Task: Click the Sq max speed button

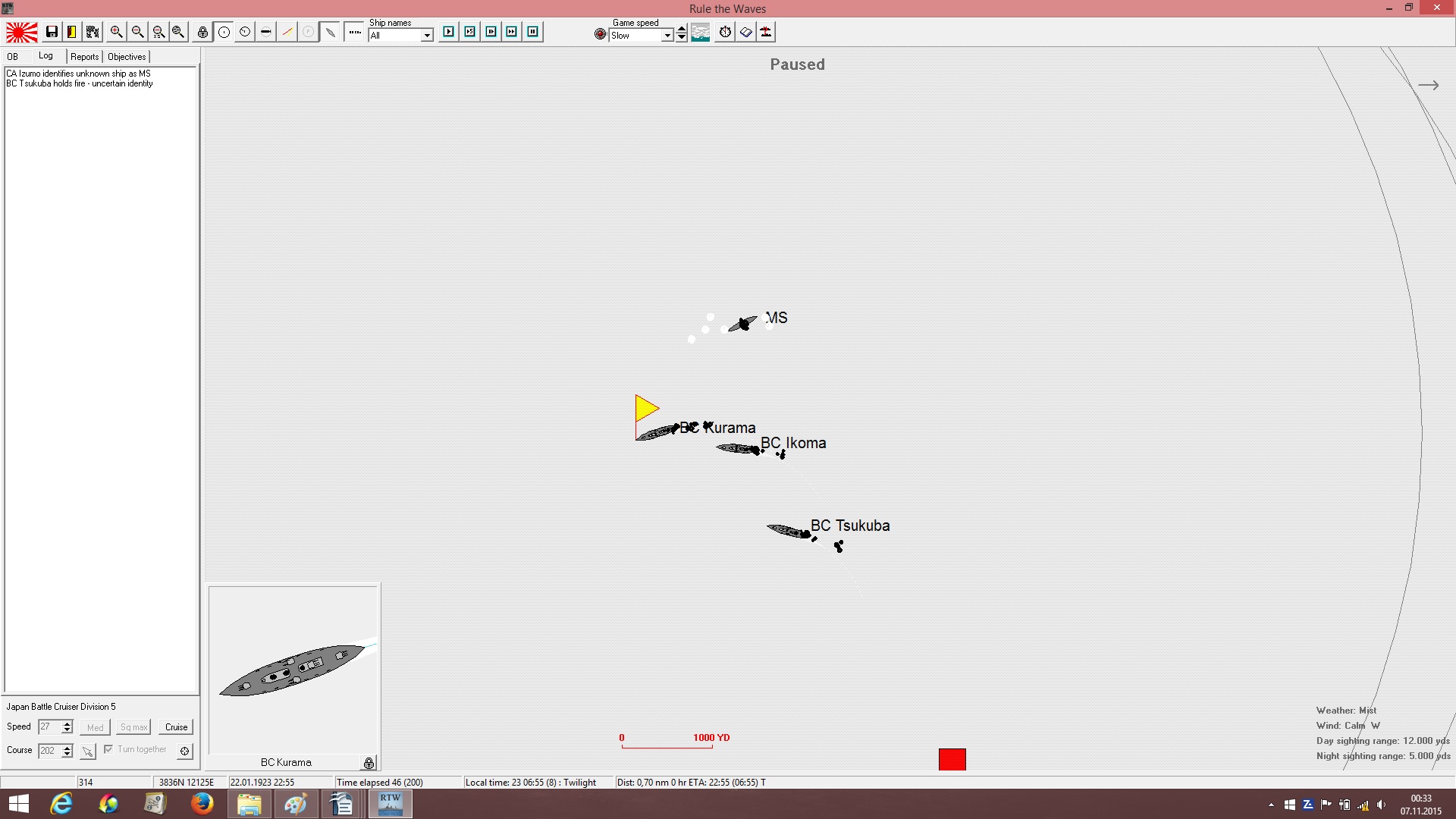Action: point(133,727)
